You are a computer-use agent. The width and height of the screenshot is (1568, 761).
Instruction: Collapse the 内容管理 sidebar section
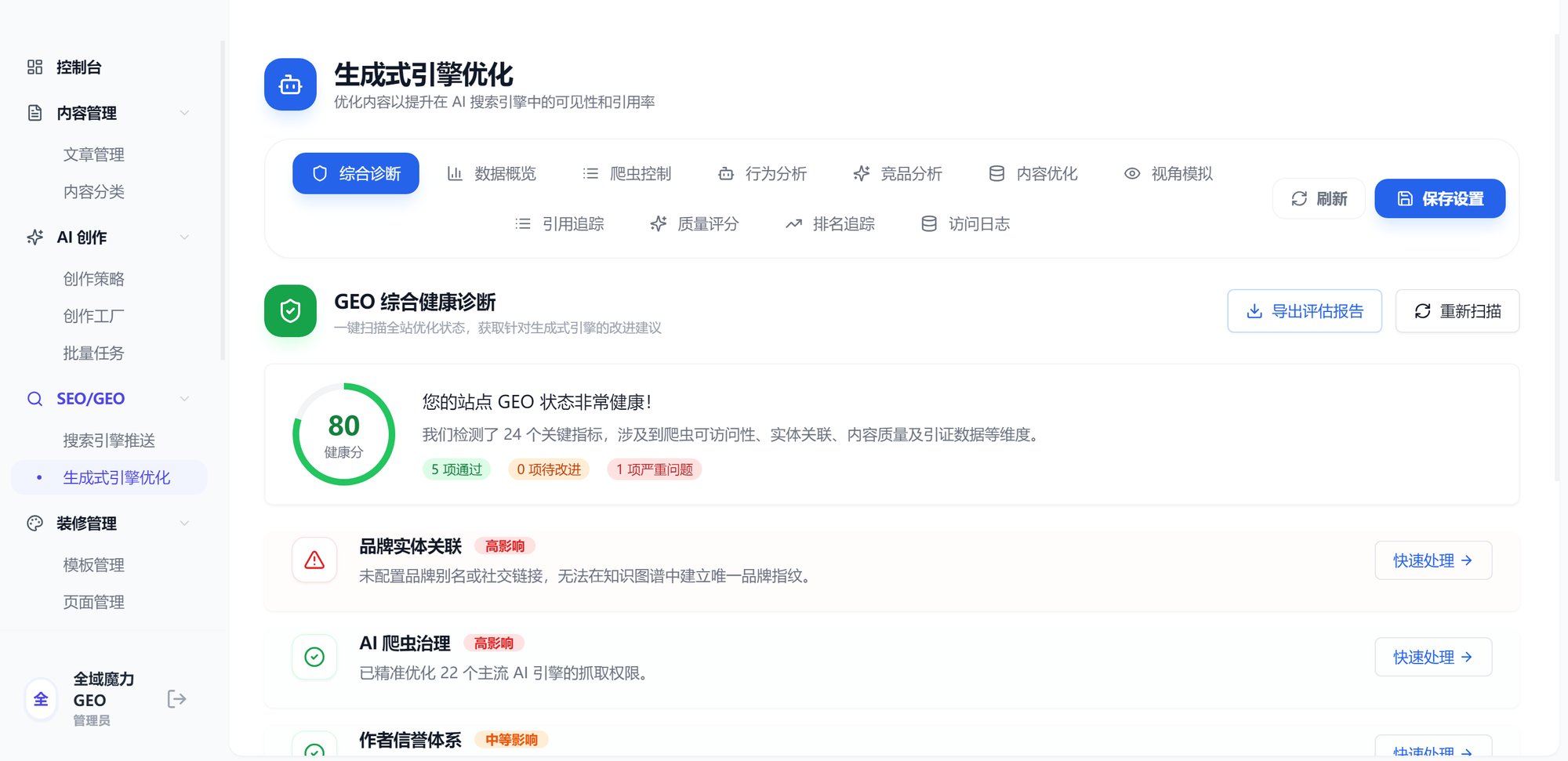click(x=184, y=113)
